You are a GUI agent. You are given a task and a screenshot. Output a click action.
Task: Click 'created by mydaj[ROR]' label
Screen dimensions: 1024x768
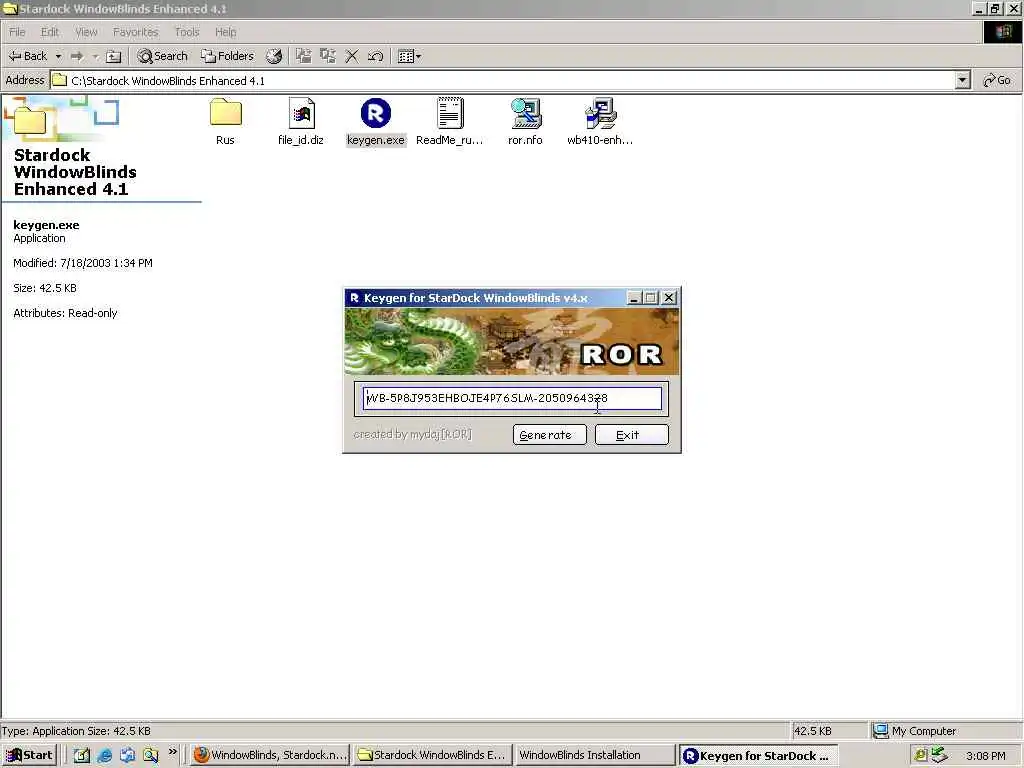click(x=412, y=434)
